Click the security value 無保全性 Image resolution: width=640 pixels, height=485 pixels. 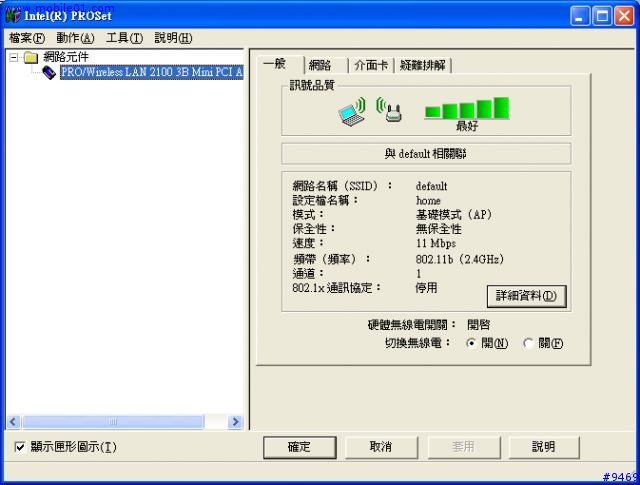439,229
